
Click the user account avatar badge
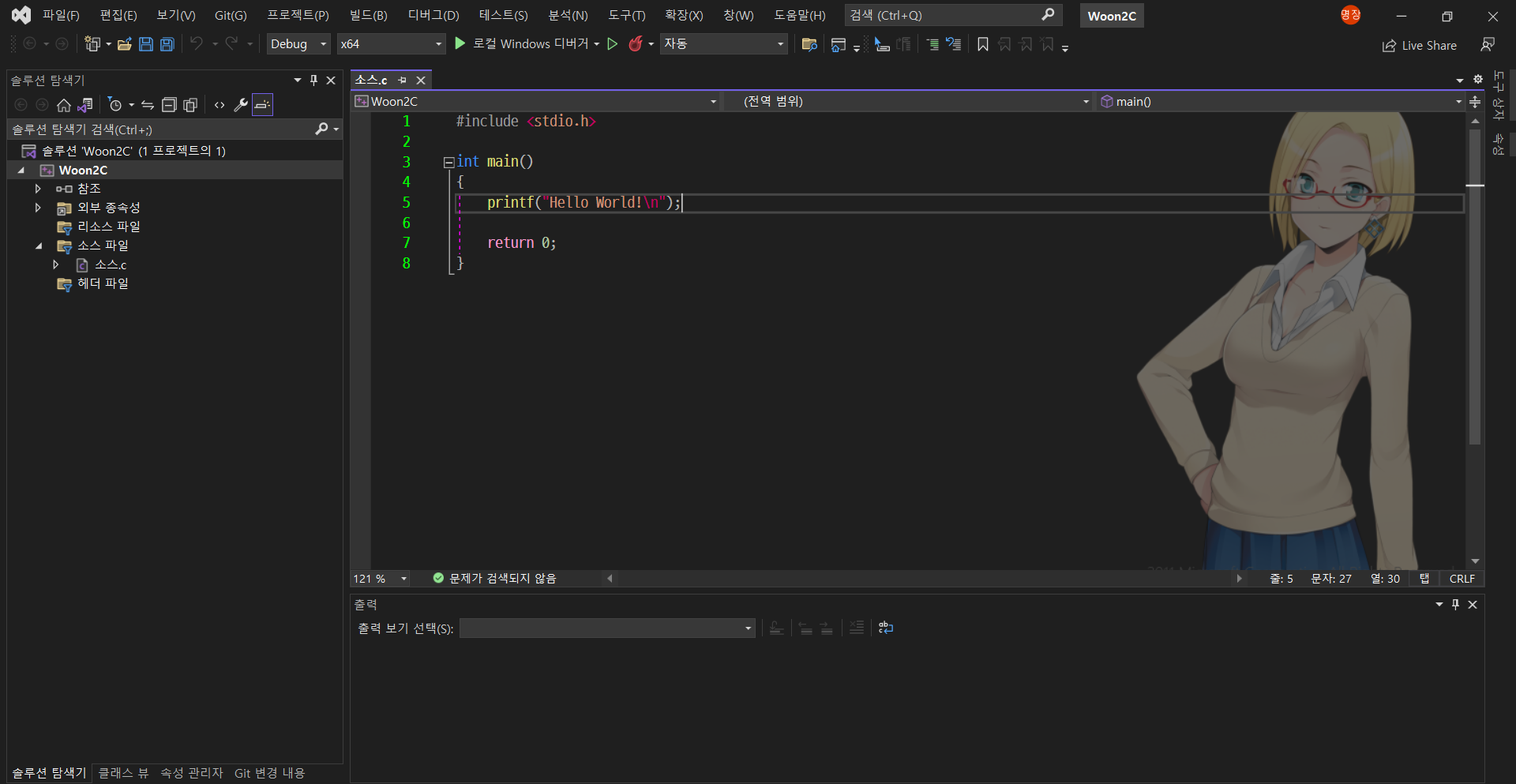(x=1351, y=15)
